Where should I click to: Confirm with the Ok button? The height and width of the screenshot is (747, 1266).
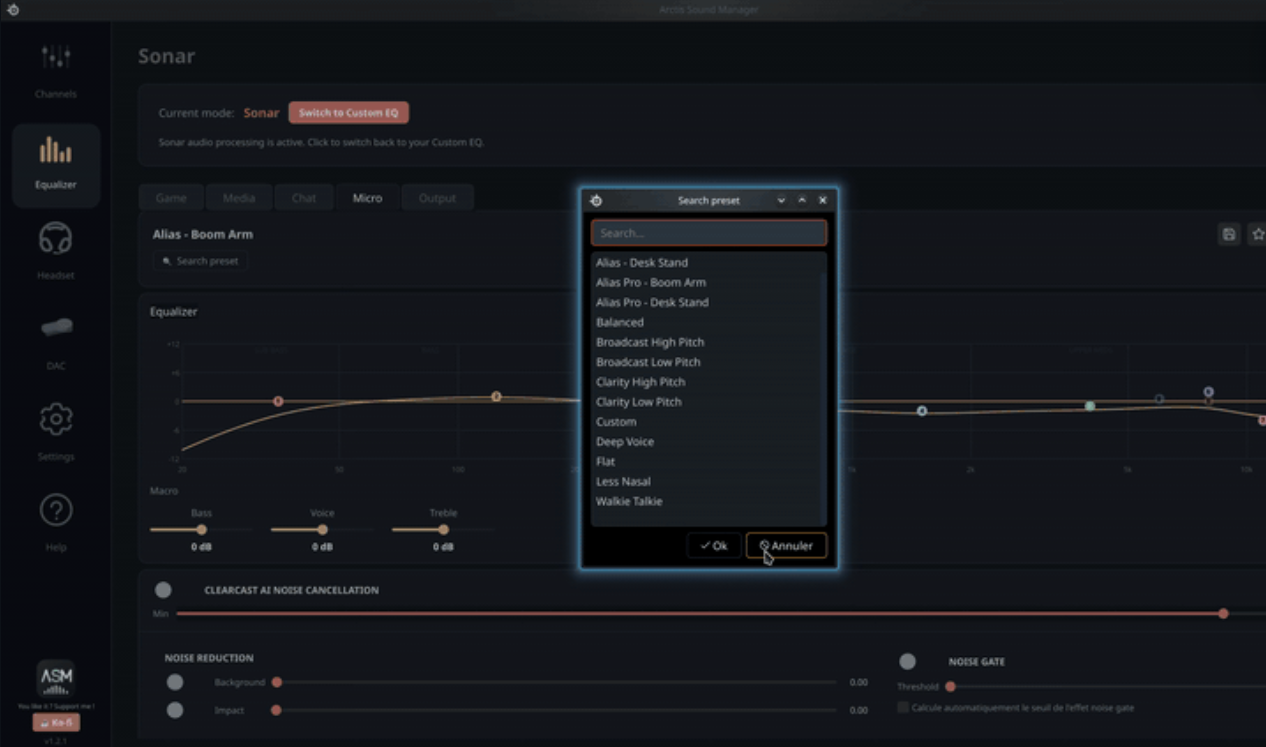pyautogui.click(x=714, y=546)
